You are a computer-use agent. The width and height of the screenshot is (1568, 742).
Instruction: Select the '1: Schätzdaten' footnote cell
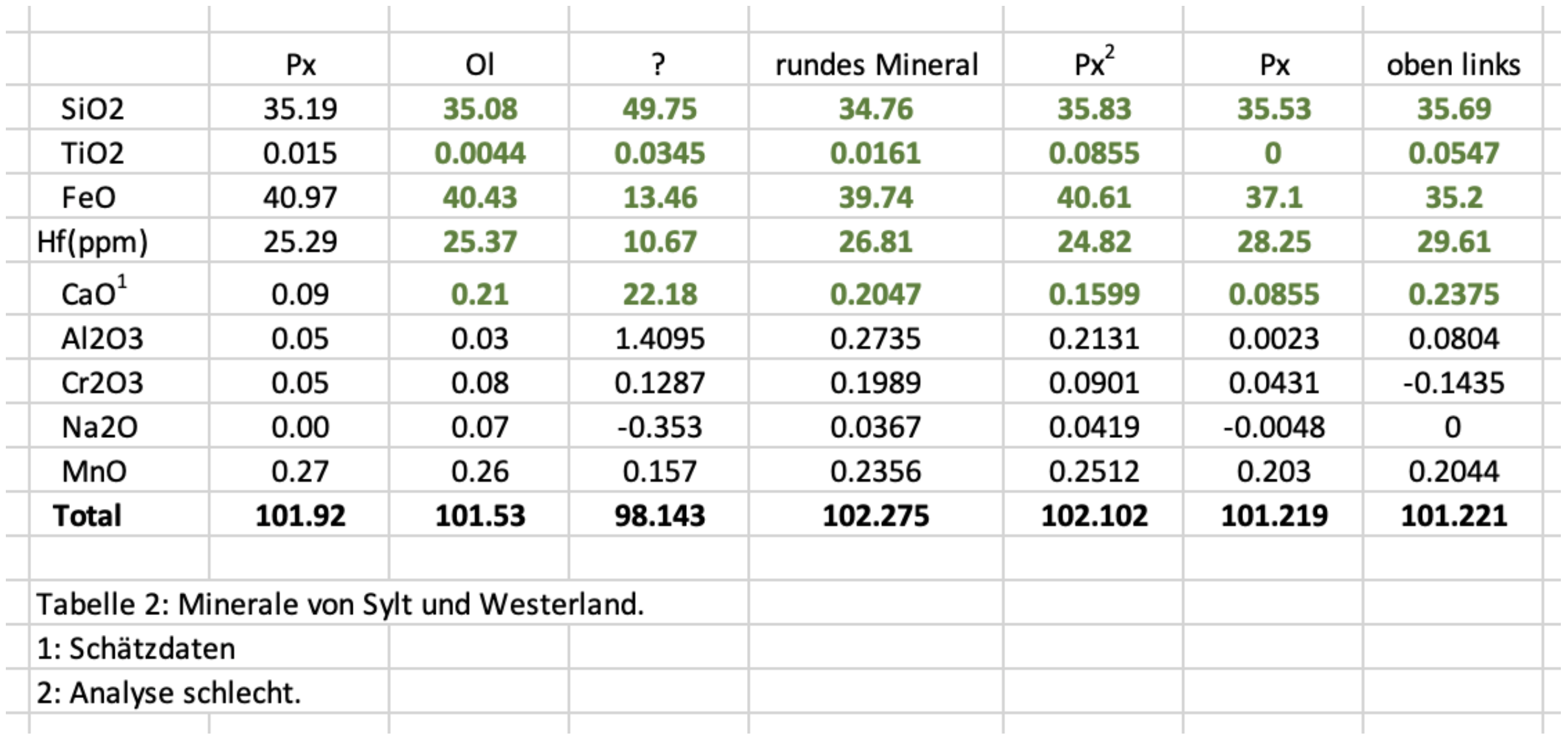coord(136,649)
